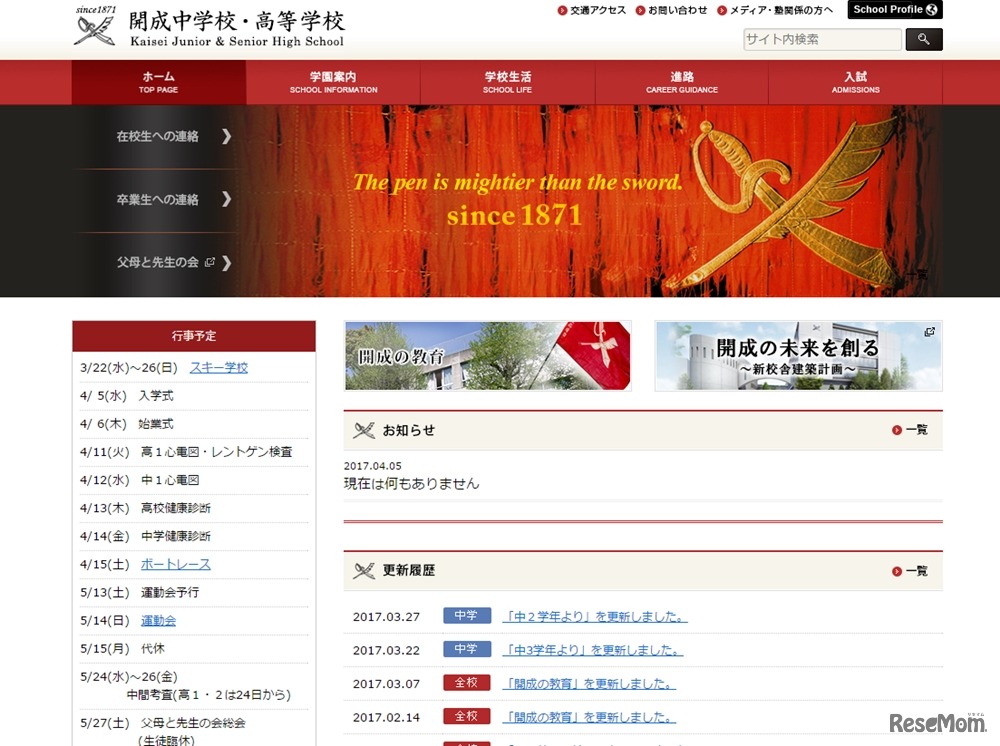
Task: Open 一覧 list link in 更新履歴 section
Action: point(917,571)
